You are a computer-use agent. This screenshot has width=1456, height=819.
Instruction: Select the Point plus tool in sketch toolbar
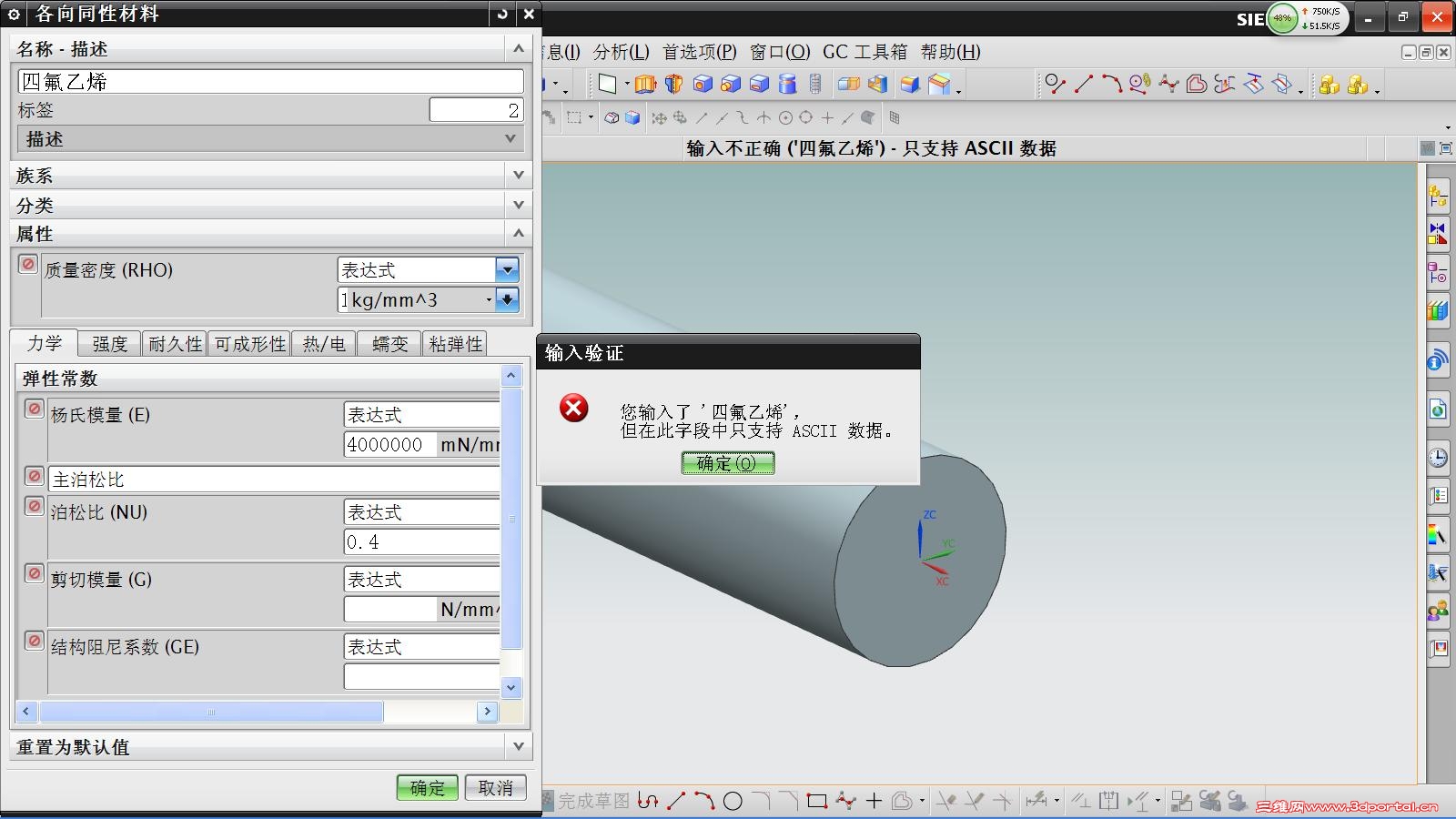point(875,801)
